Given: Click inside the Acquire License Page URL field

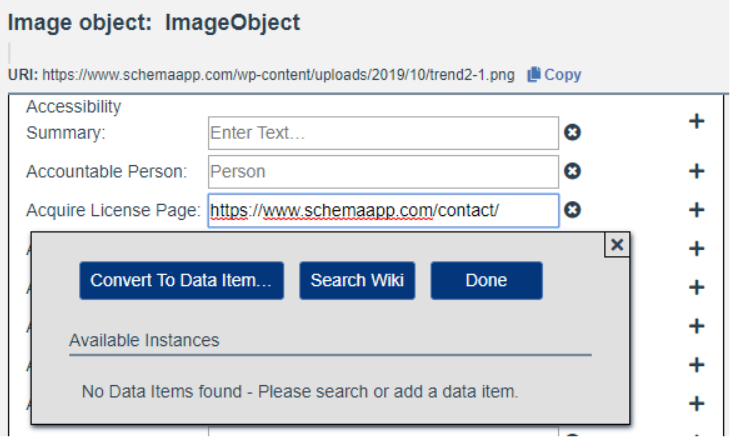Looking at the screenshot, I should coord(383,211).
